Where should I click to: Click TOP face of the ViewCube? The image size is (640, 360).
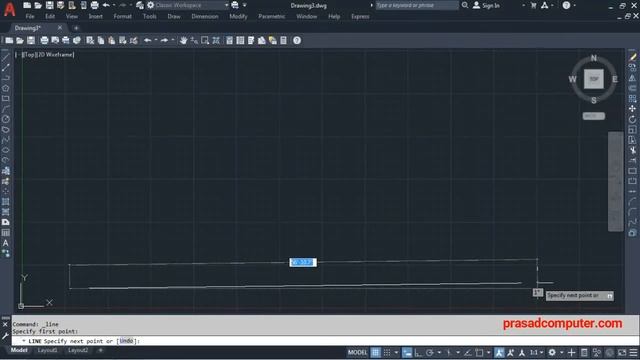tap(594, 79)
